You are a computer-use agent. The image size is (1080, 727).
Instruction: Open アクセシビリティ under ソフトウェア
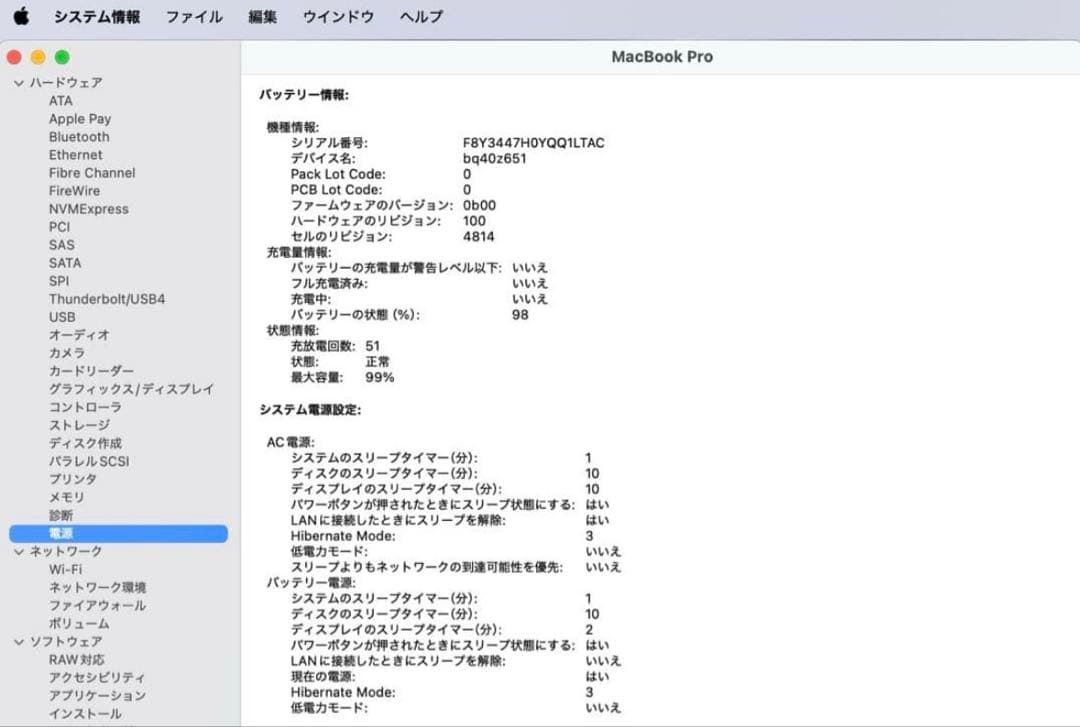coord(97,677)
